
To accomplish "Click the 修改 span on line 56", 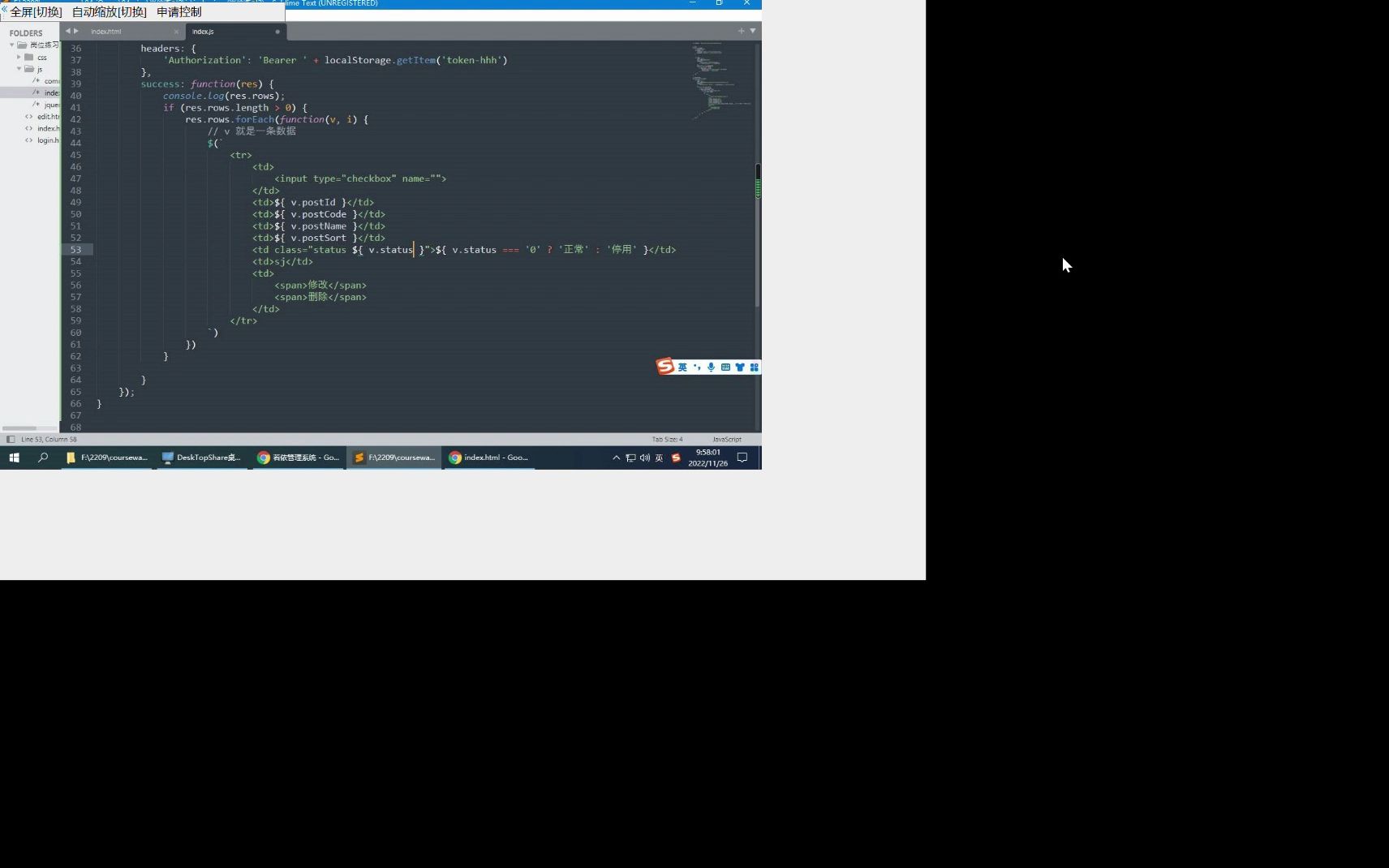I will (x=320, y=286).
